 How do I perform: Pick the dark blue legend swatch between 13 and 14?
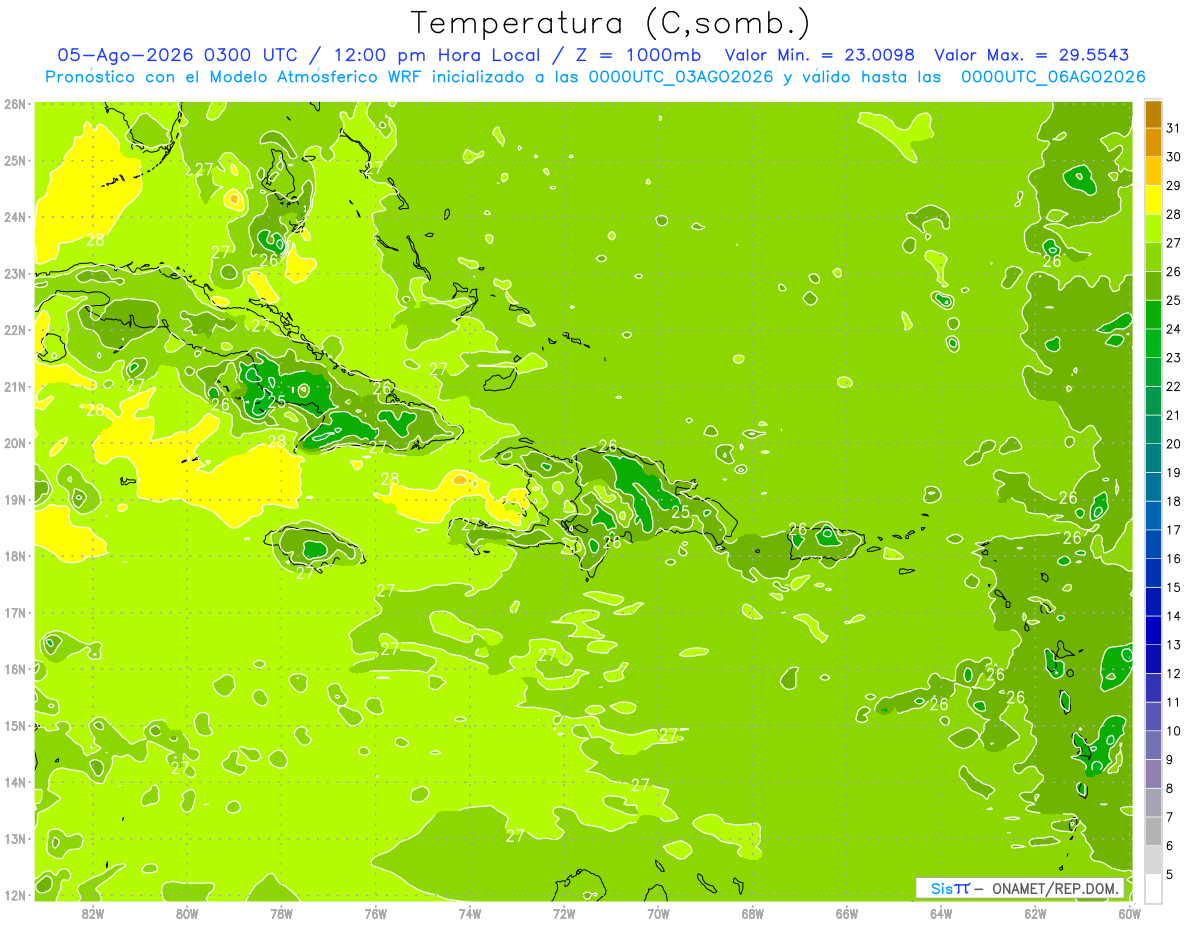coord(1153,630)
